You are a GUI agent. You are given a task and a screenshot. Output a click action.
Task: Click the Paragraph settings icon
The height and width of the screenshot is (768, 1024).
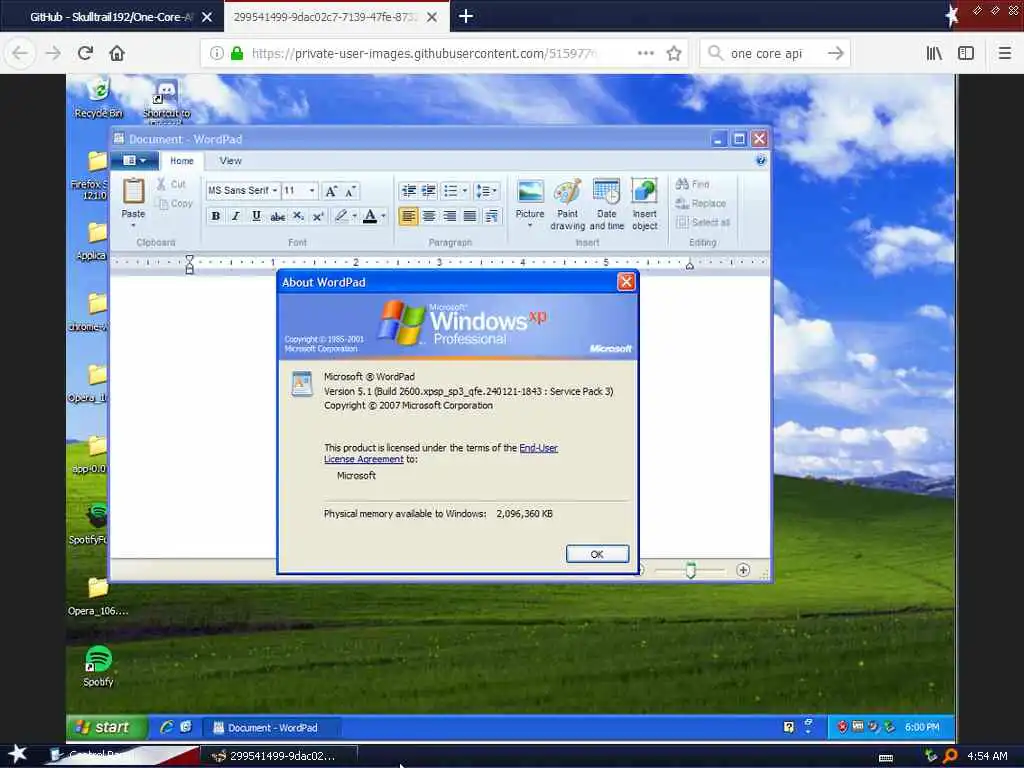(491, 216)
